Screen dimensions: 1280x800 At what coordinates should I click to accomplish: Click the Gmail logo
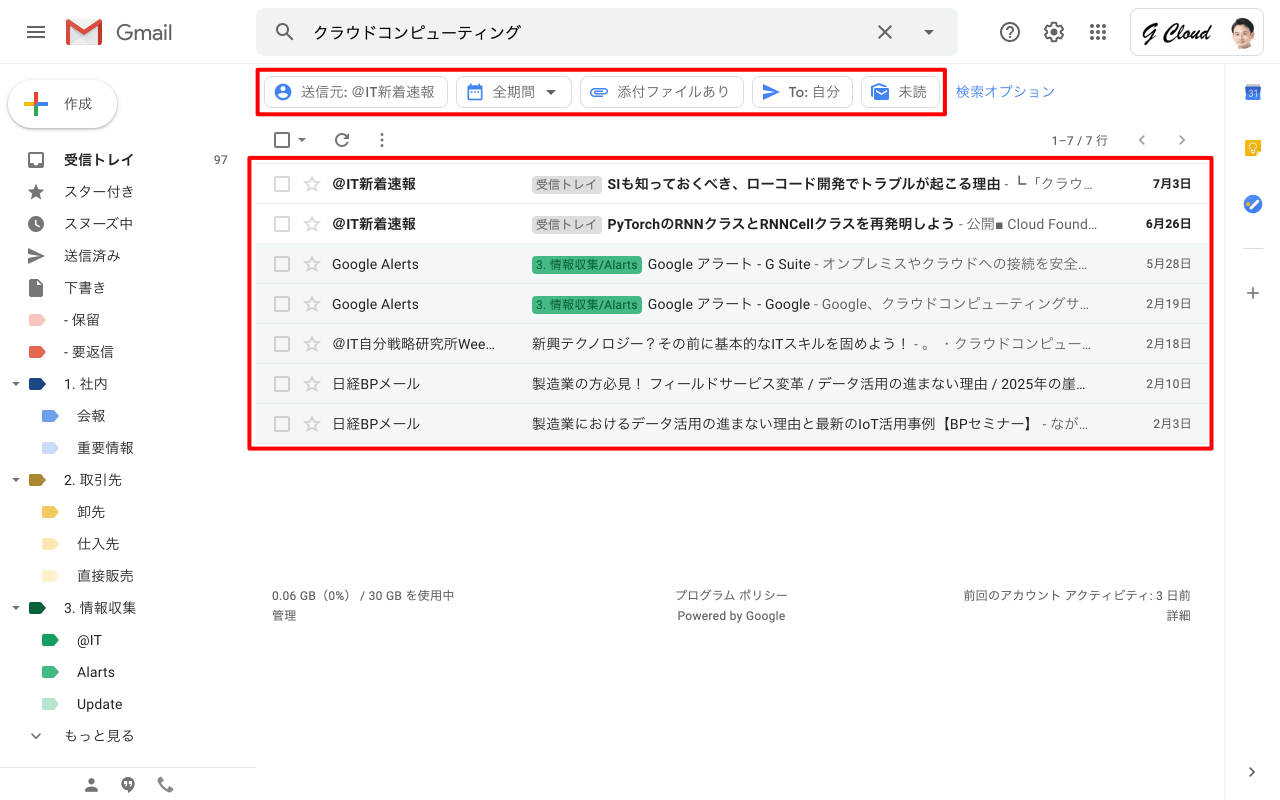pos(119,32)
